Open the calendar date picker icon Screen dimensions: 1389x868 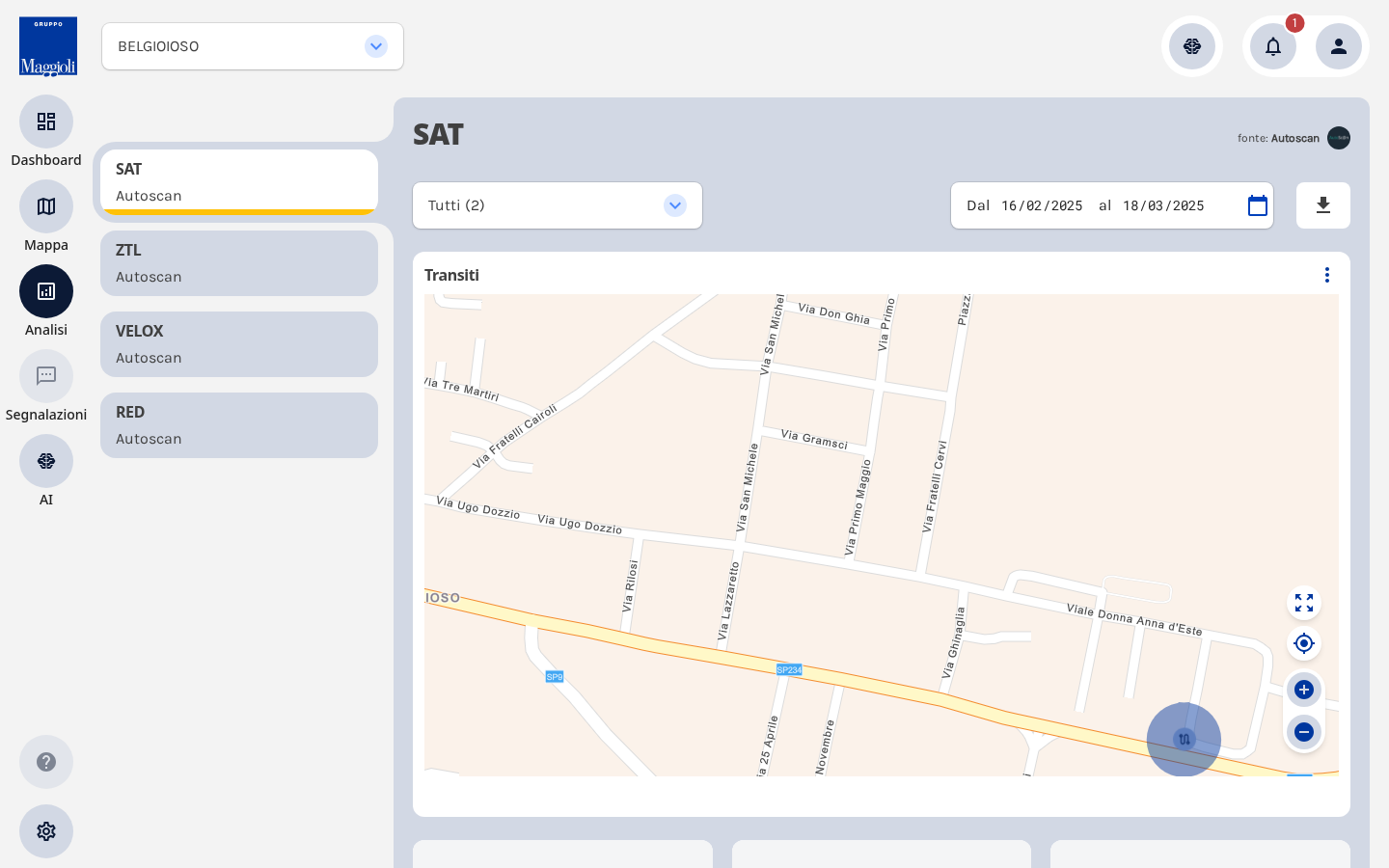(1258, 205)
